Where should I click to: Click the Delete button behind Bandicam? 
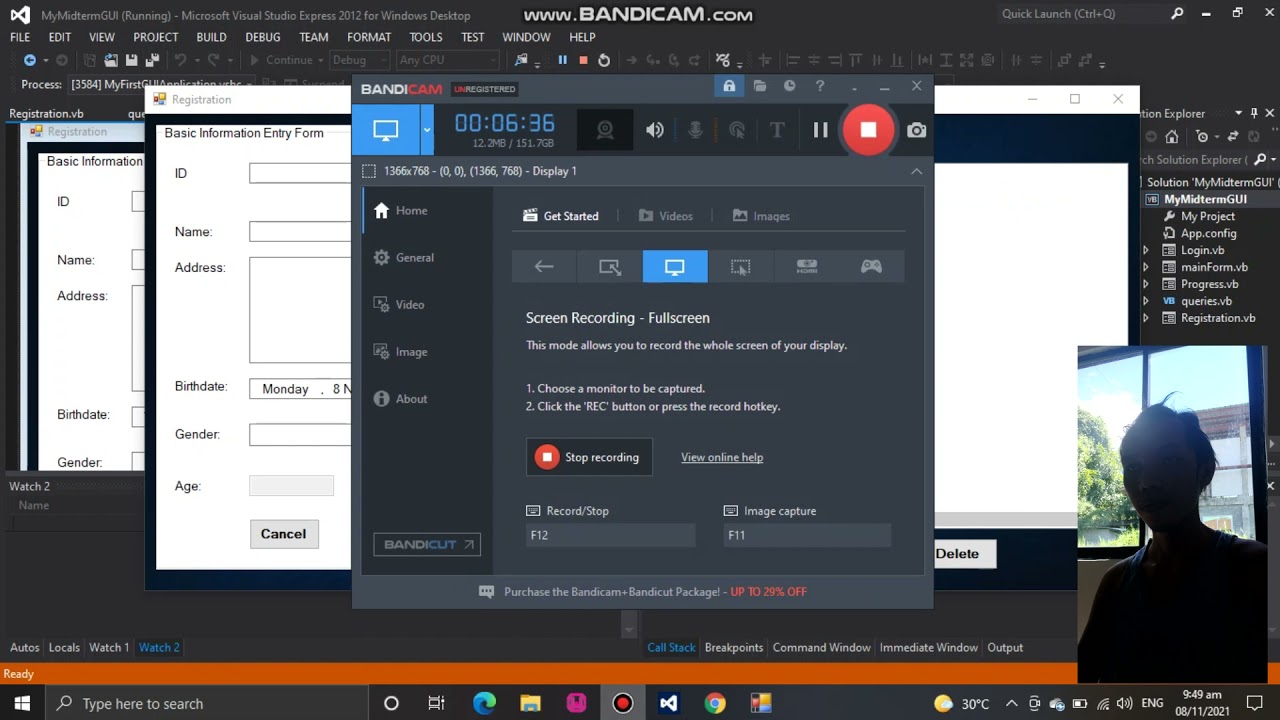click(960, 554)
